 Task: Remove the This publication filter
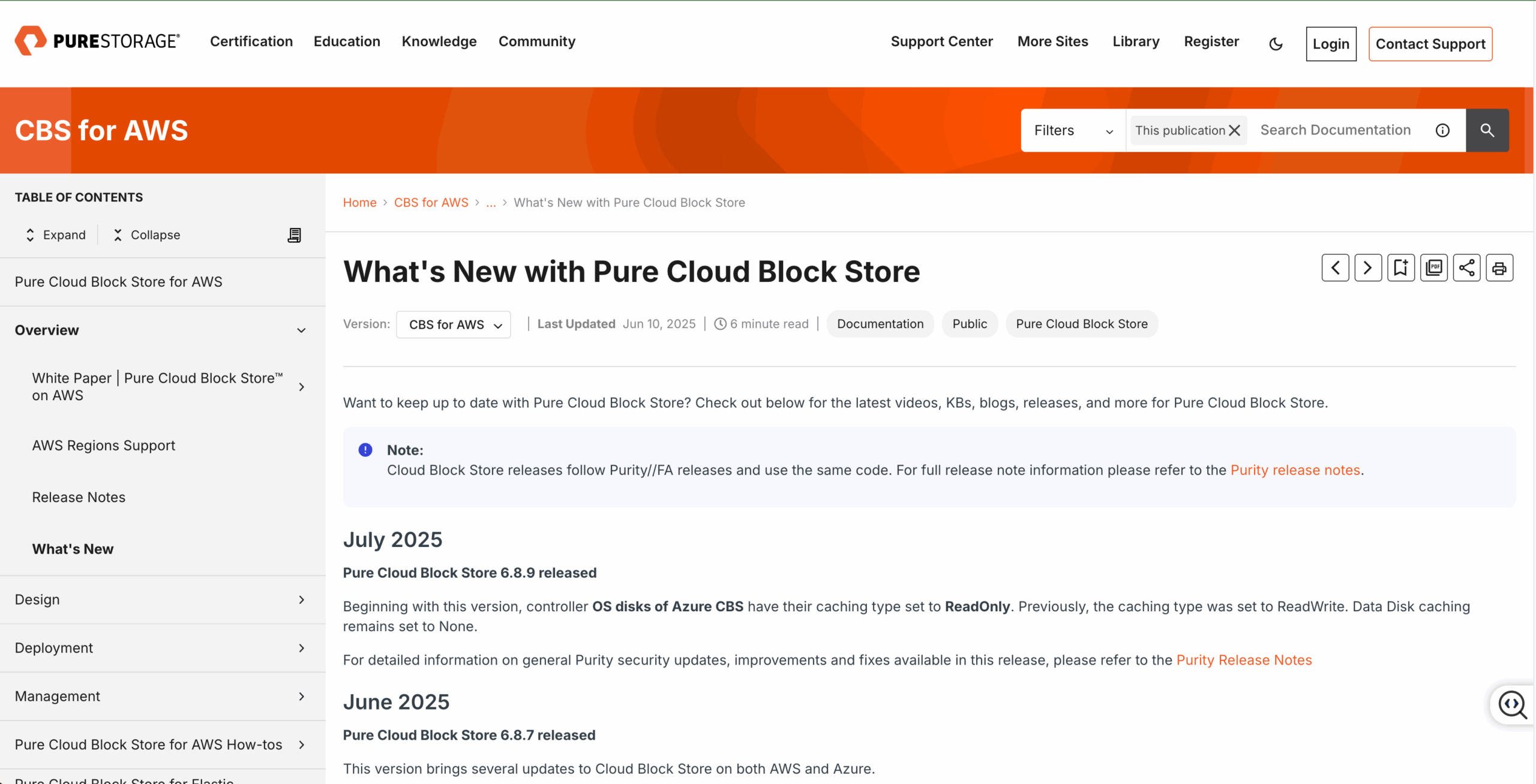point(1235,130)
